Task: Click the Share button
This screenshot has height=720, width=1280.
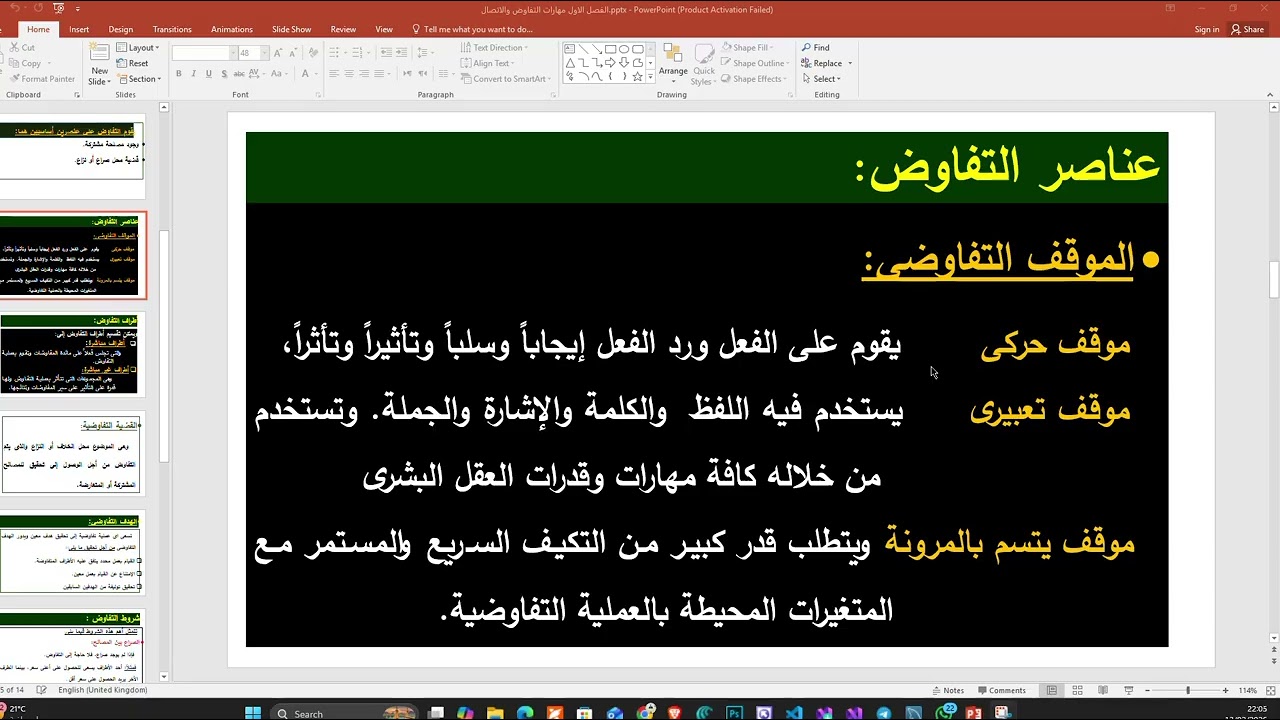Action: 1248,29
